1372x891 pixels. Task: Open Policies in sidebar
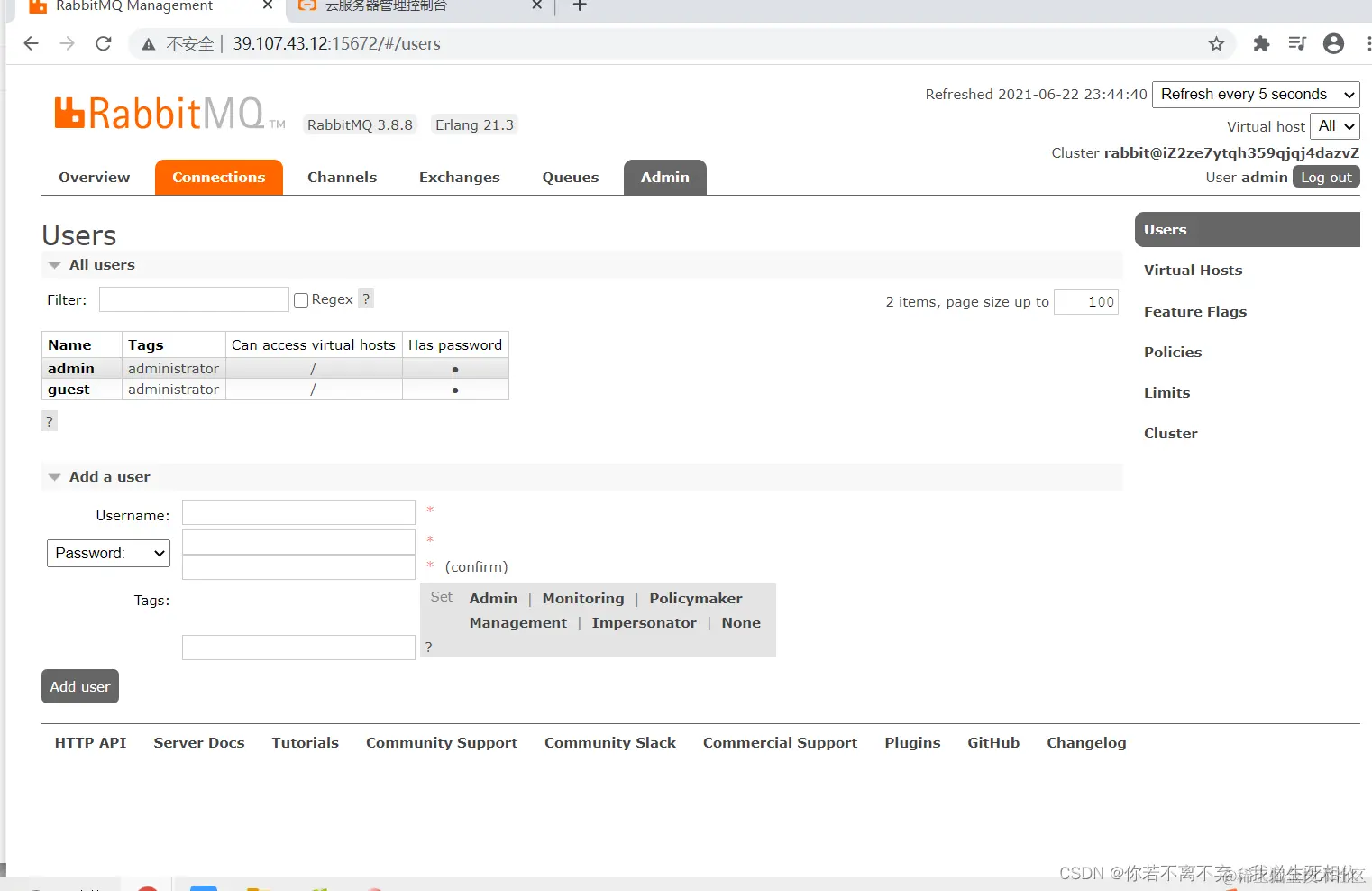click(1173, 353)
